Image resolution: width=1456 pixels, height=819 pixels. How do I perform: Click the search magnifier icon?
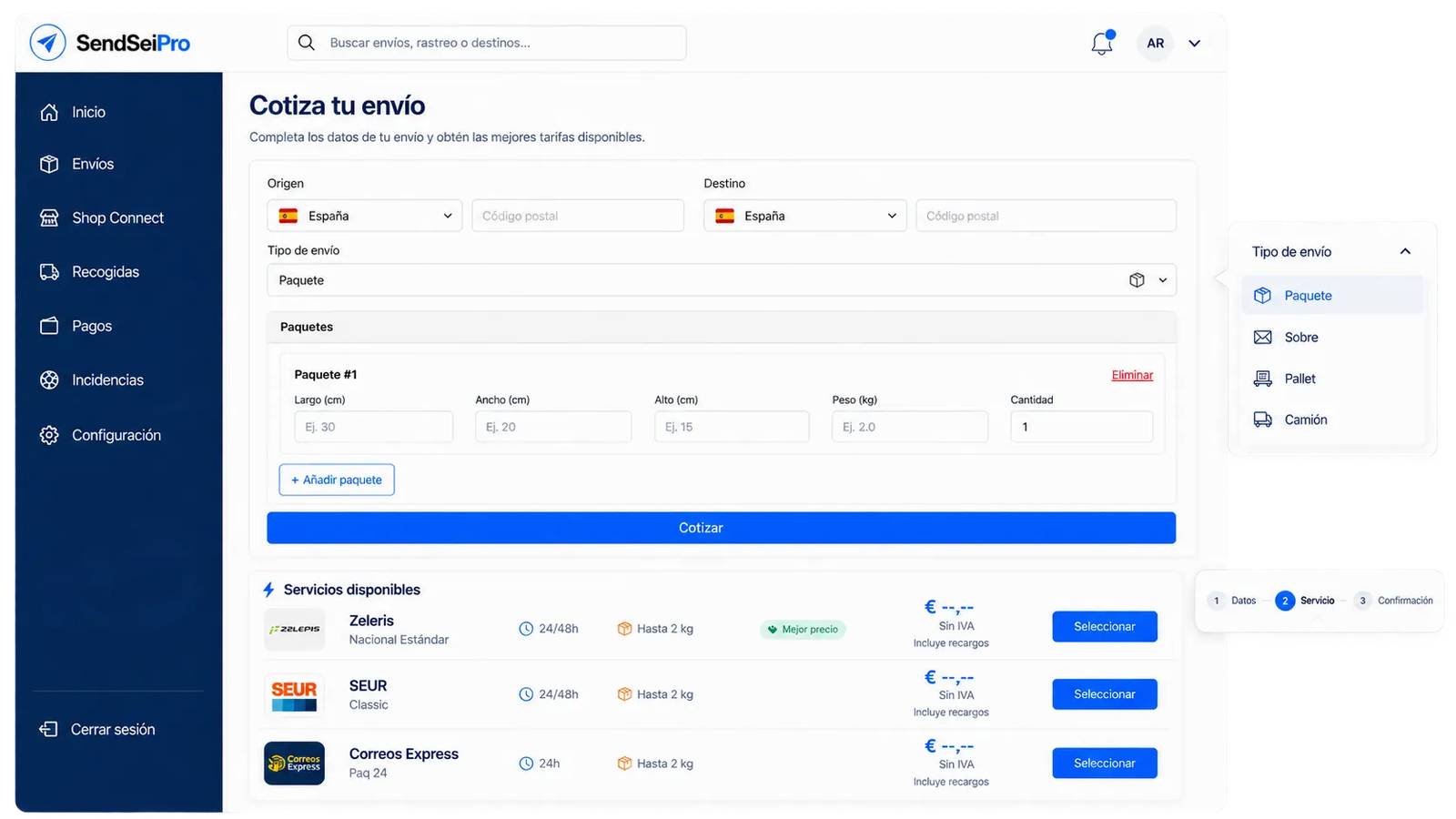(x=307, y=43)
